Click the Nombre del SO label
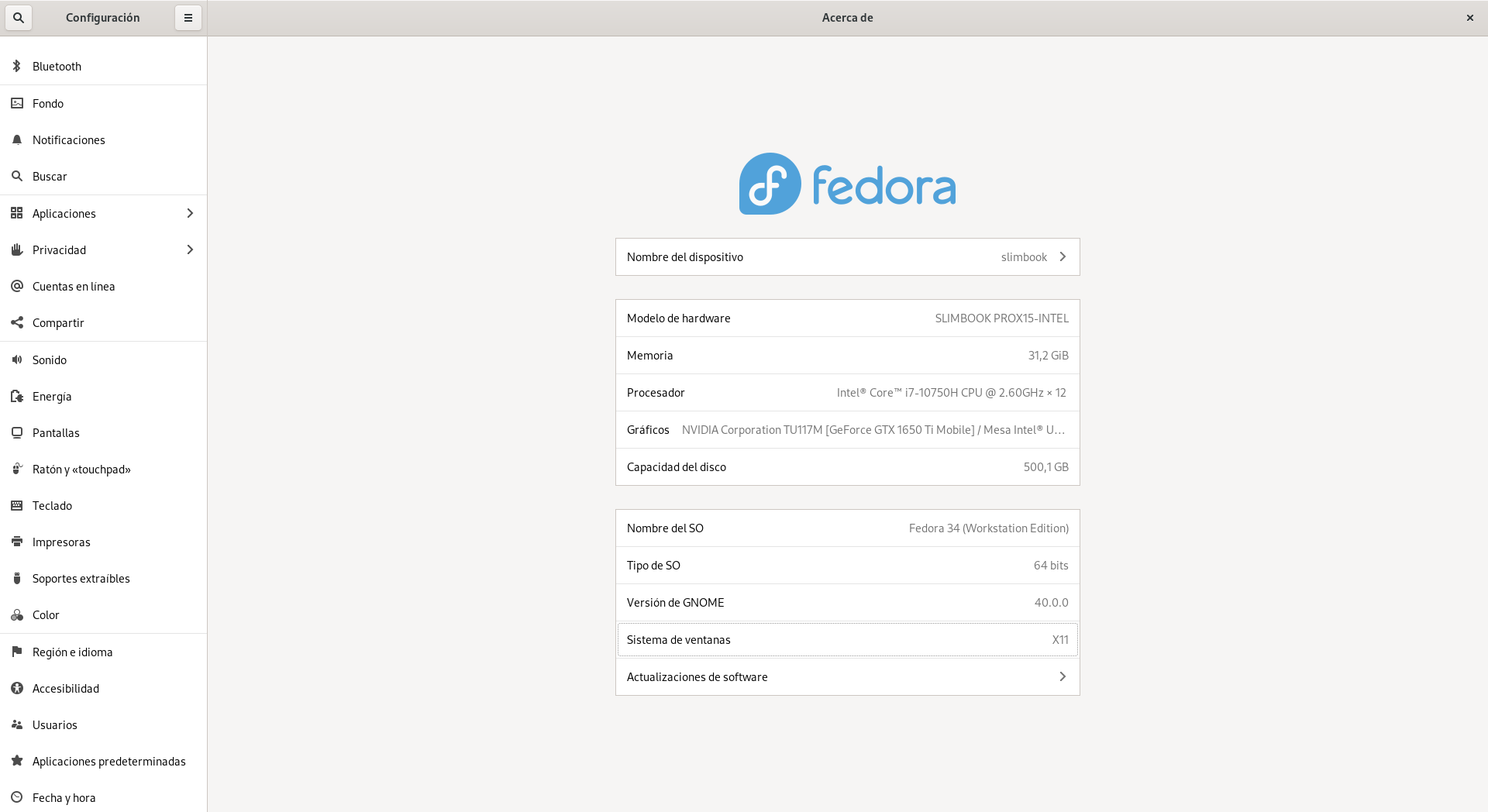 click(665, 528)
